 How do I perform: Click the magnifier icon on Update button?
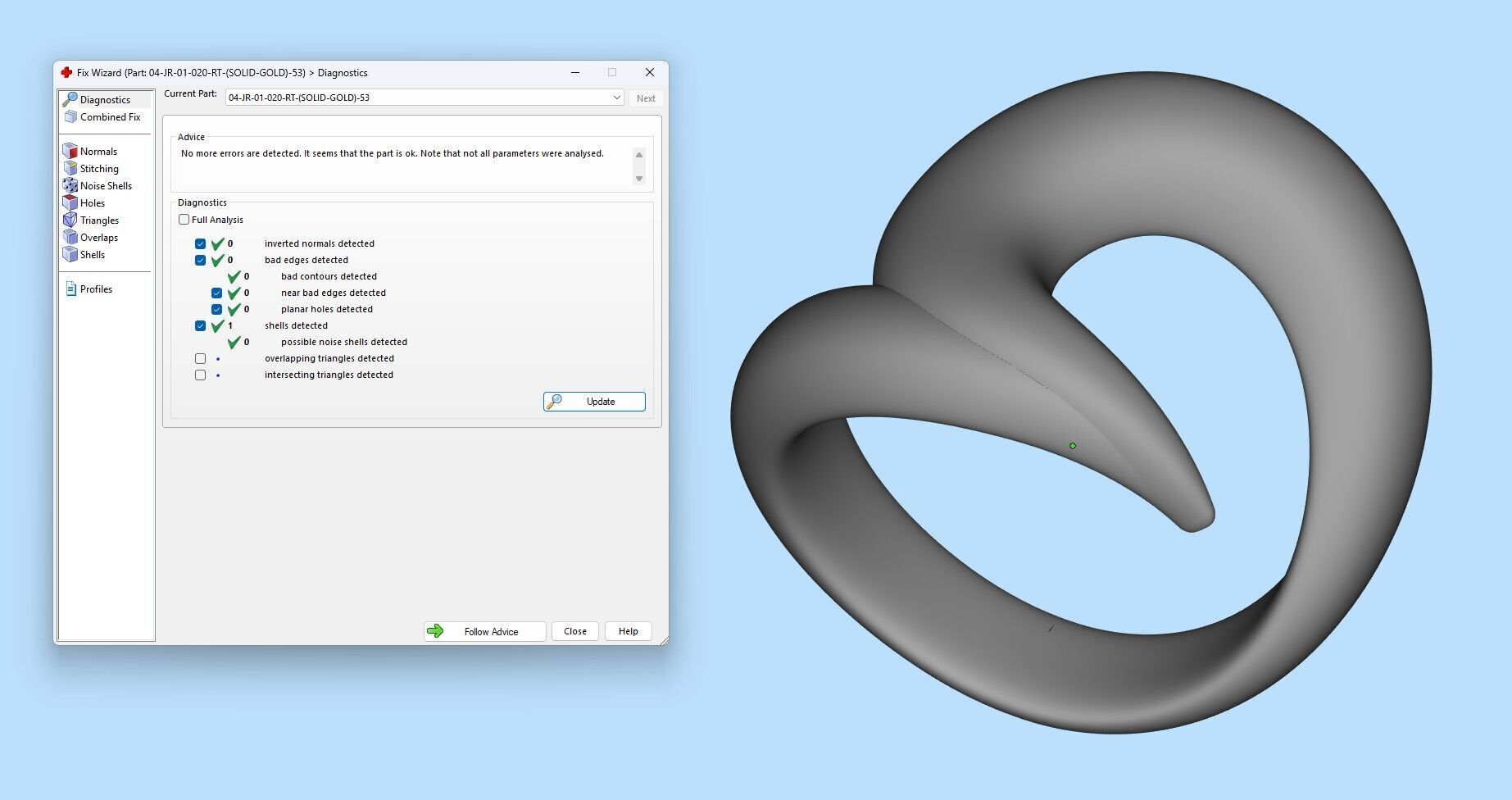[555, 402]
